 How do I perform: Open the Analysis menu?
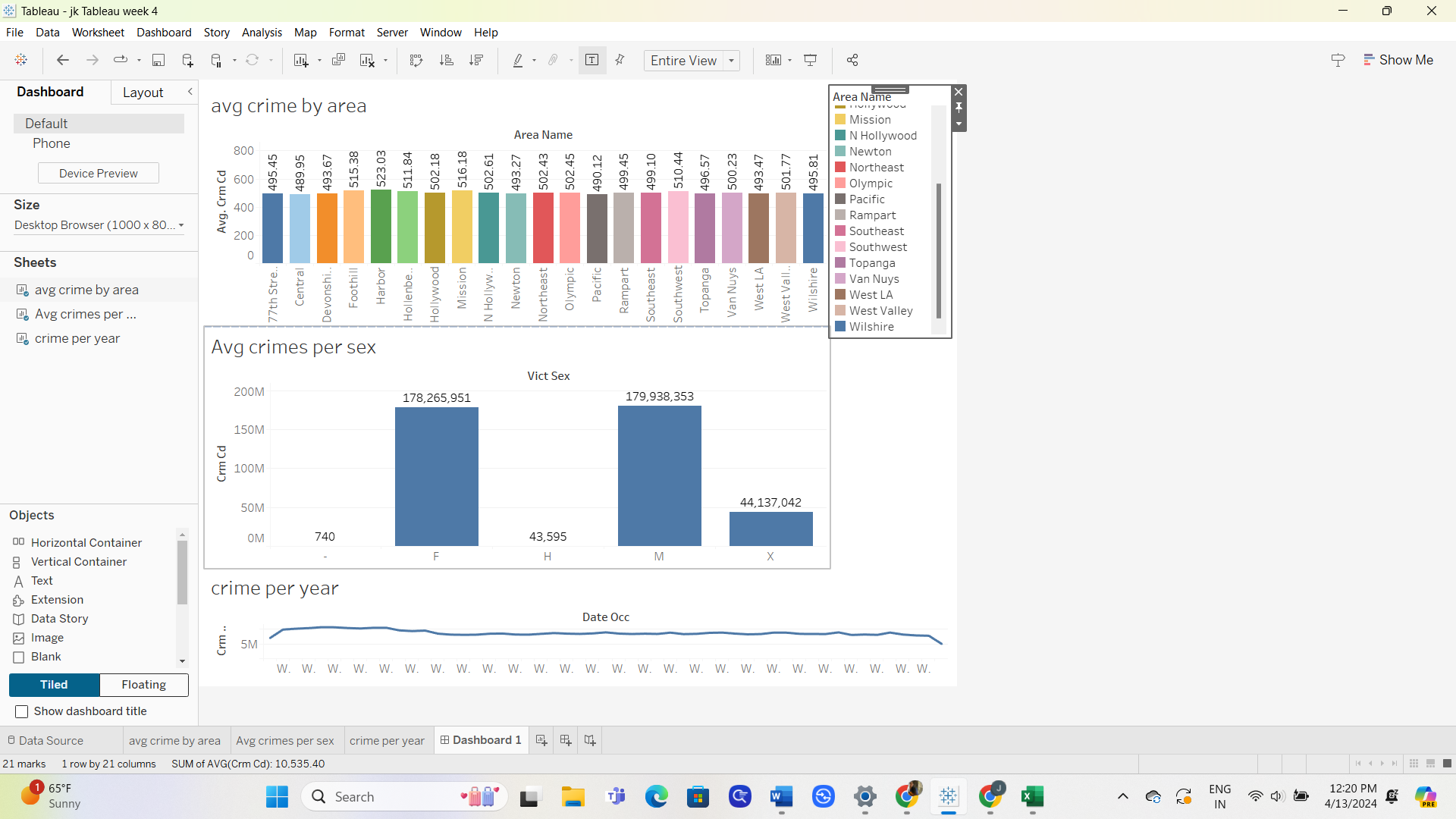tap(262, 33)
